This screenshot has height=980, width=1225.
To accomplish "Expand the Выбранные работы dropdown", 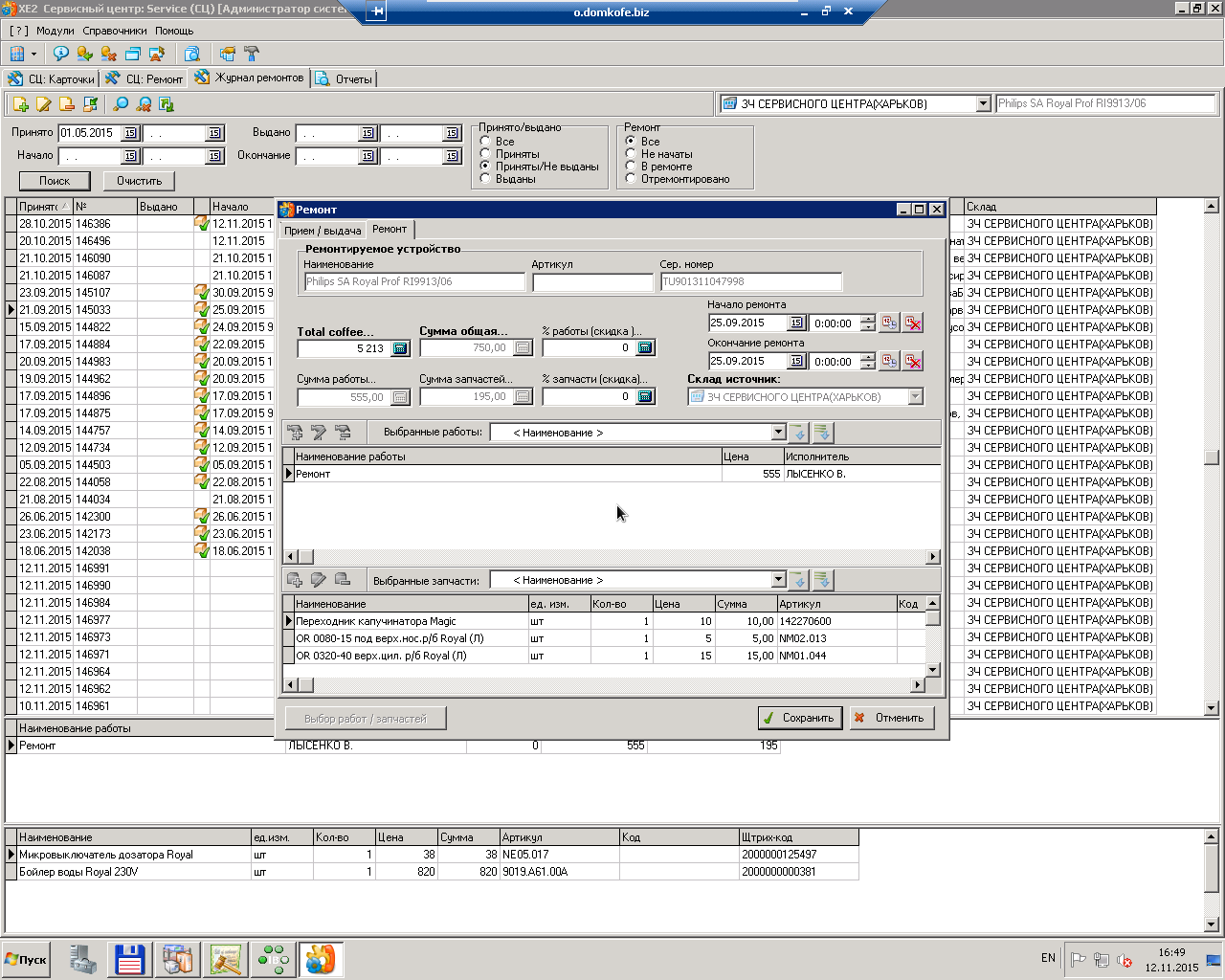I will point(778,433).
